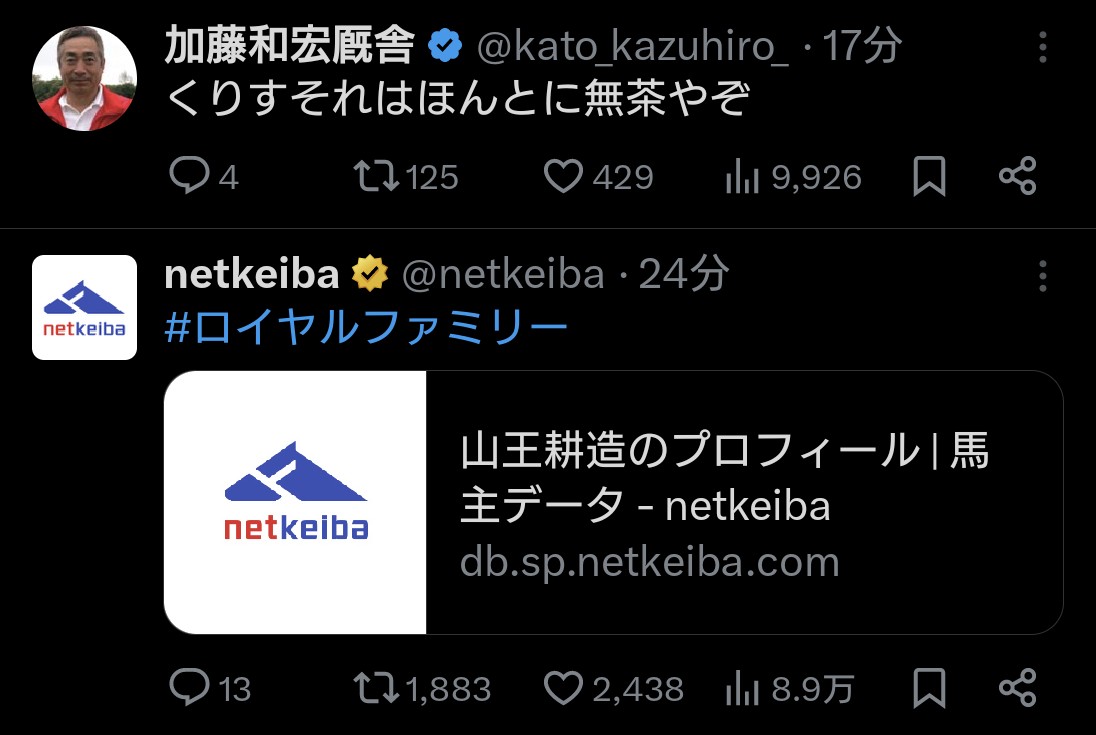This screenshot has width=1096, height=735.
Task: Retweet the netkeiba post
Action: (374, 687)
